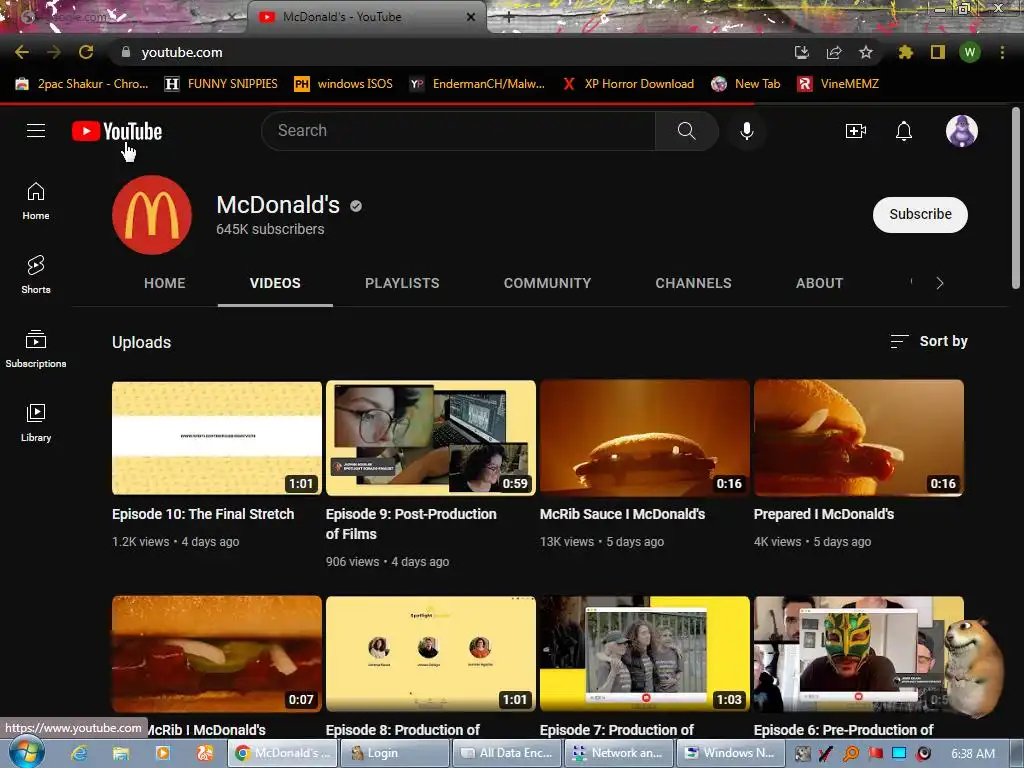Close the McDonald's - YouTube tab
The image size is (1024, 768).
[471, 17]
